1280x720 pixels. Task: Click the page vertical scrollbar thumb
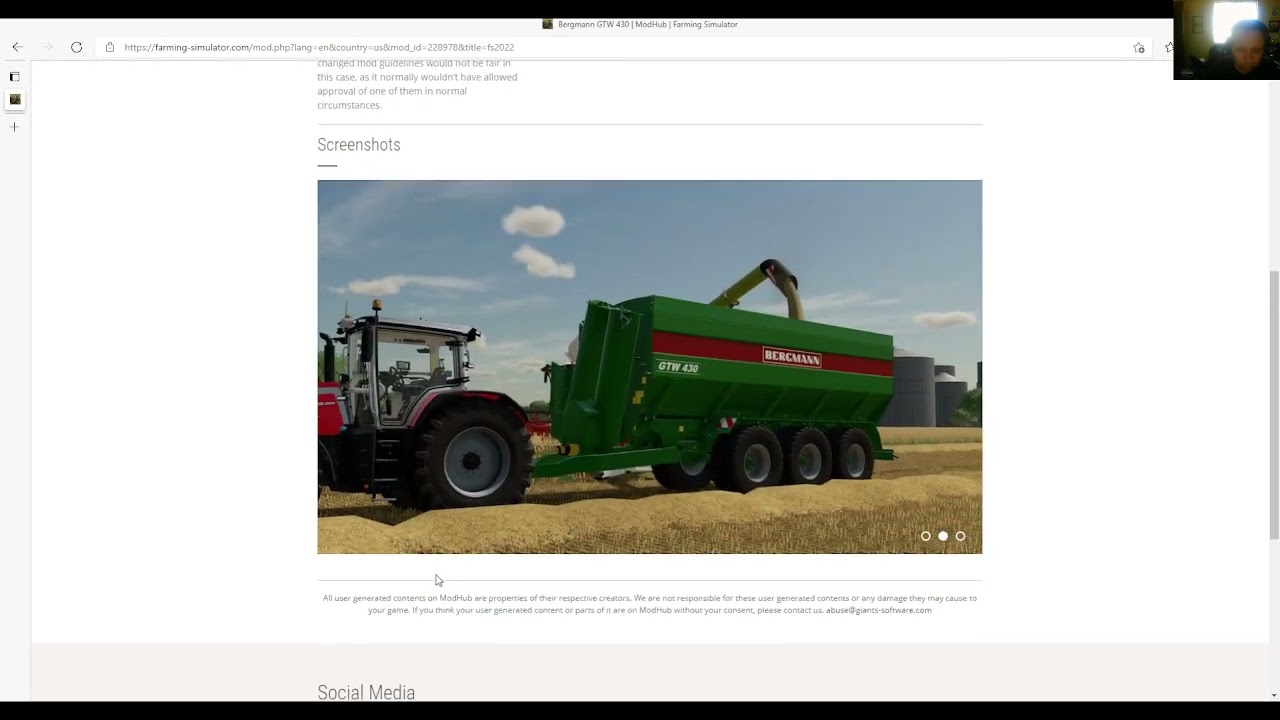point(1274,405)
